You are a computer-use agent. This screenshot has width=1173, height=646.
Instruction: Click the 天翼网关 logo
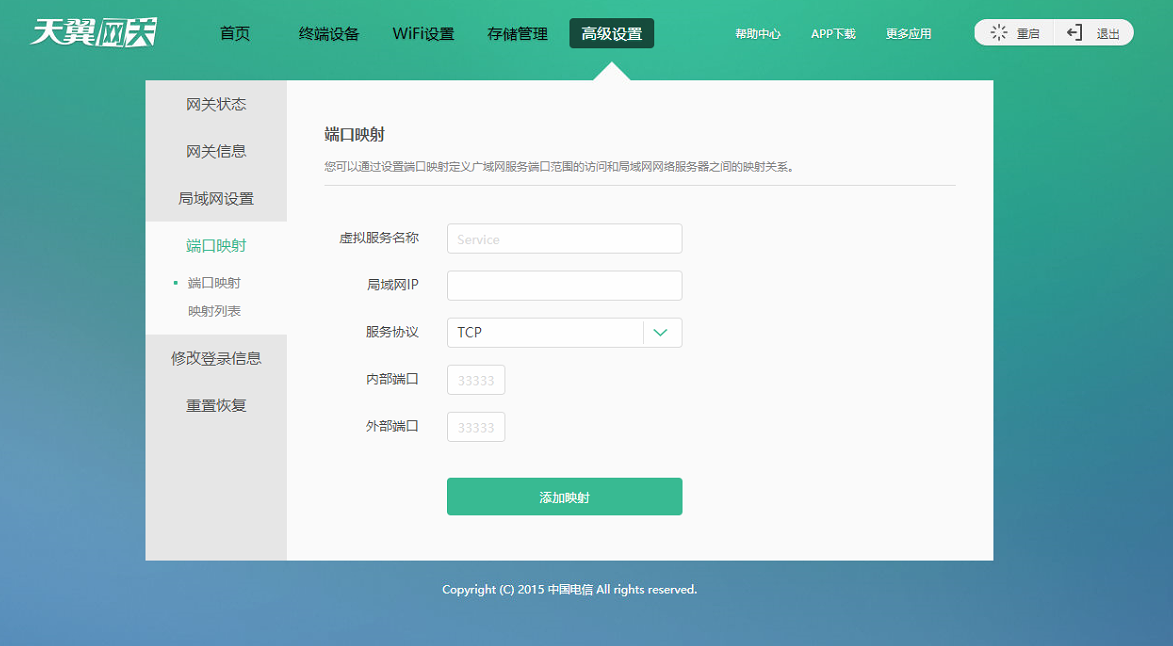tap(93, 33)
